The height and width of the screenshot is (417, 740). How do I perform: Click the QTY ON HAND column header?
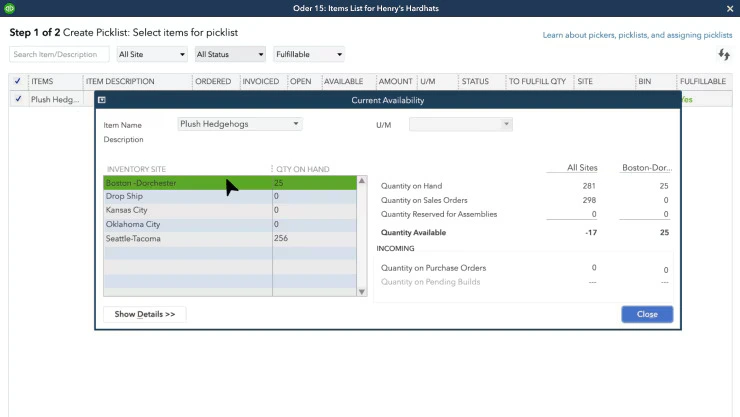(303, 169)
